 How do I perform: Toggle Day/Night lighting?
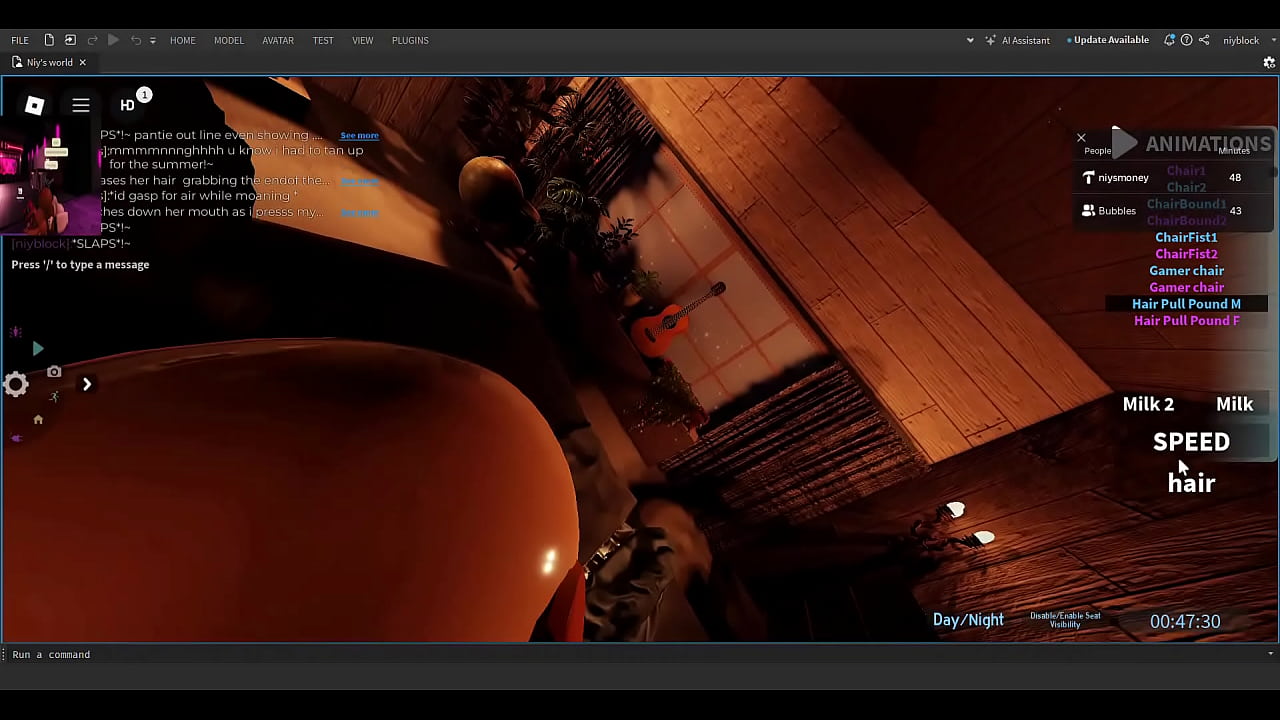coord(967,620)
